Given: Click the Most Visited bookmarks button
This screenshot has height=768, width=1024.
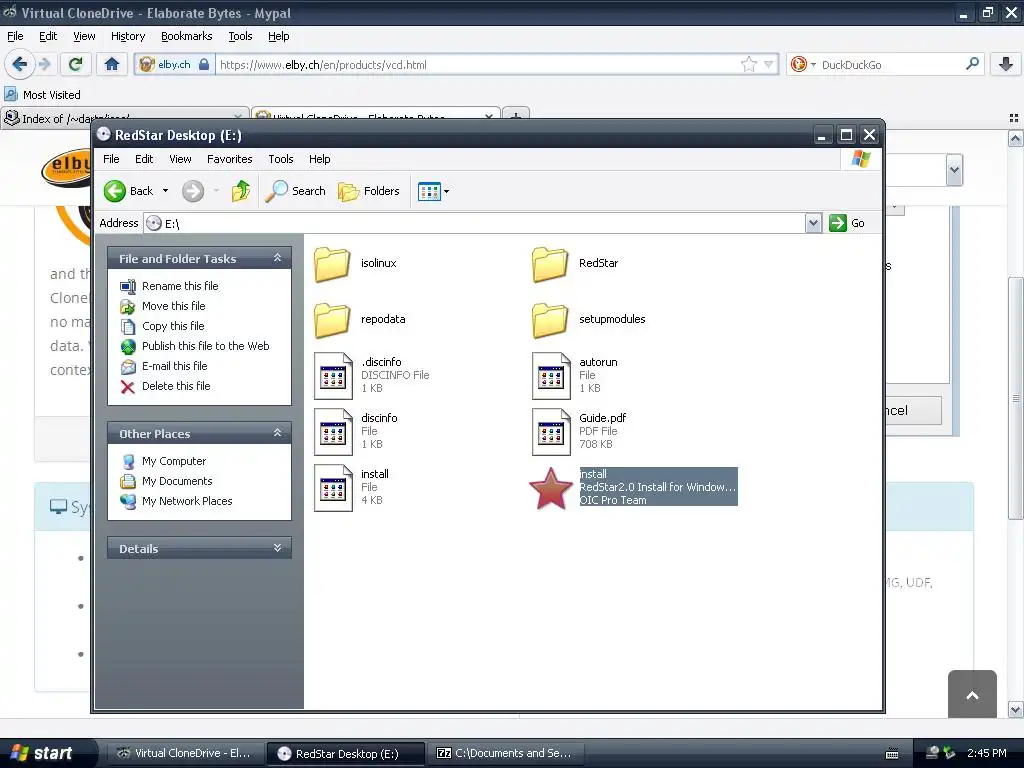Looking at the screenshot, I should 43,95.
